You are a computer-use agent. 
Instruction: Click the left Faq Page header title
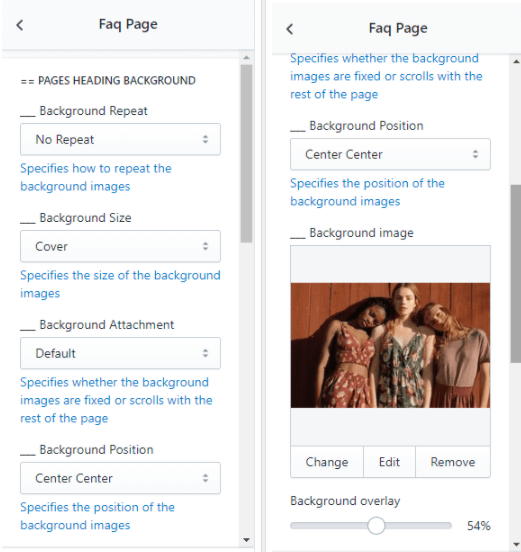128,25
